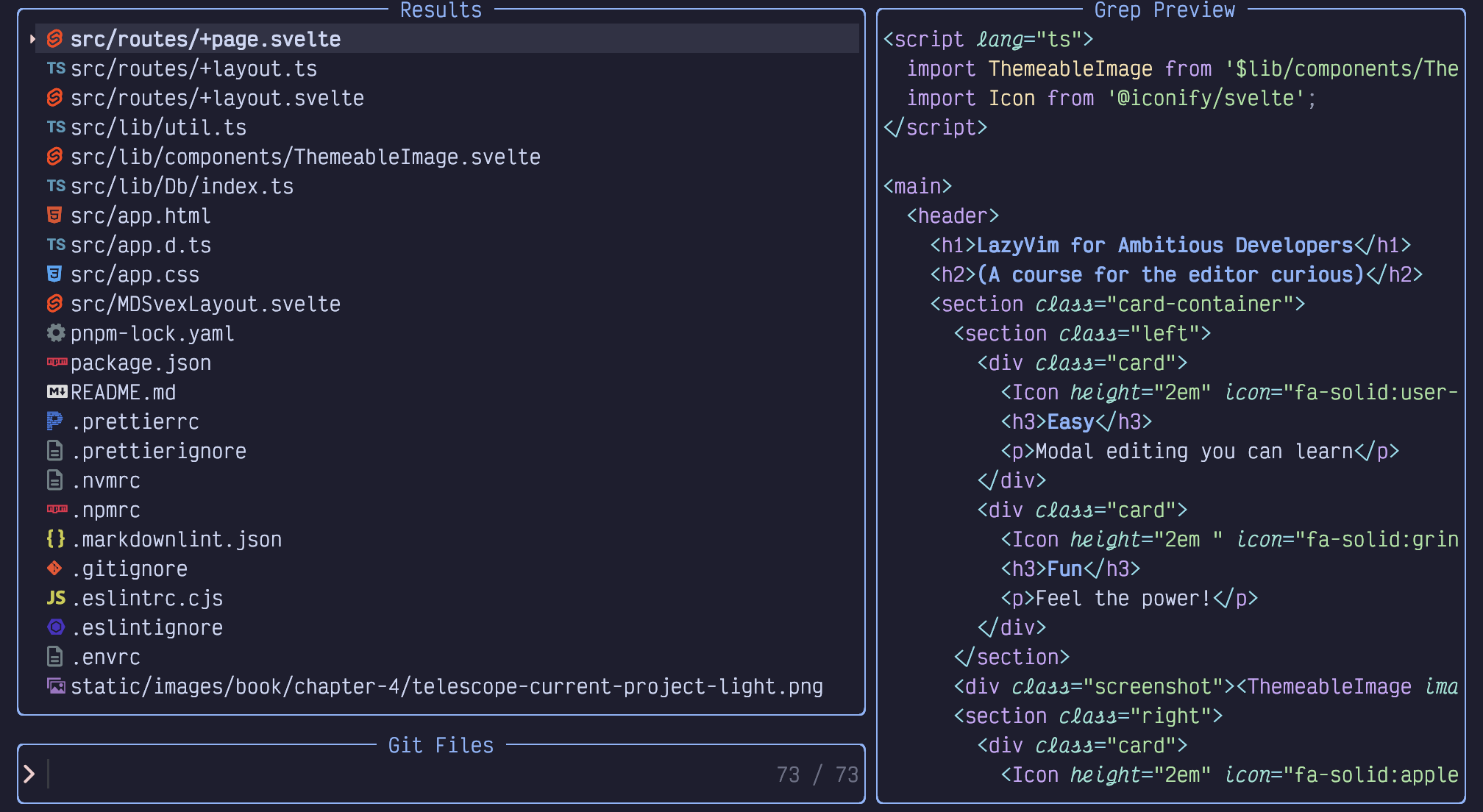Click the prompt chevron in Git Files
1483x812 pixels.
29,774
